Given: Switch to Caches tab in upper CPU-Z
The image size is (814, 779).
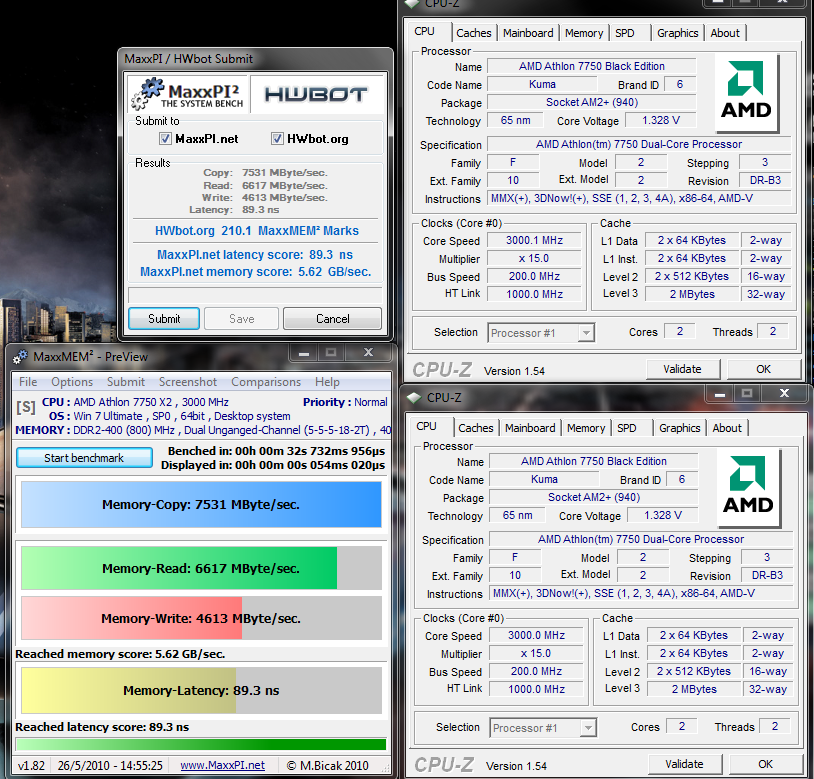Looking at the screenshot, I should point(473,33).
